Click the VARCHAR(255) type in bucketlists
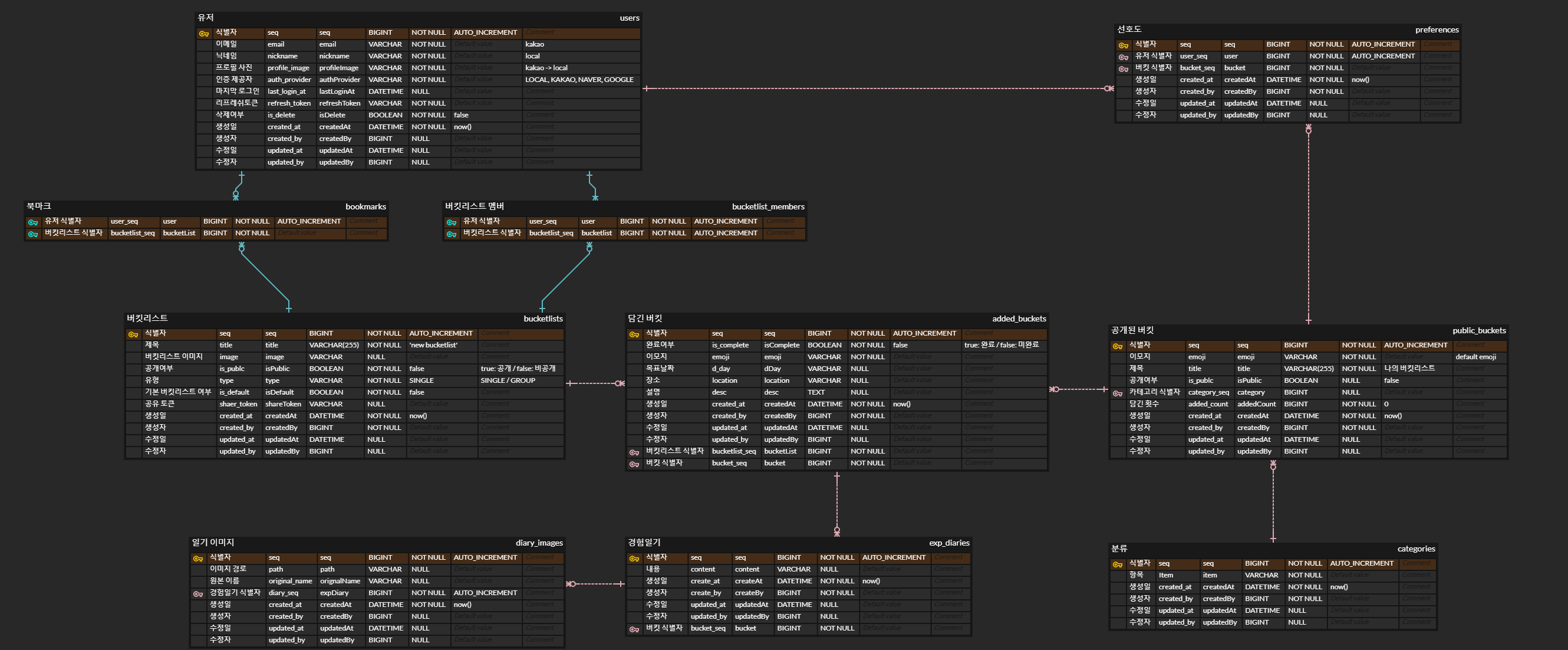This screenshot has height=650, width=1568. click(334, 346)
